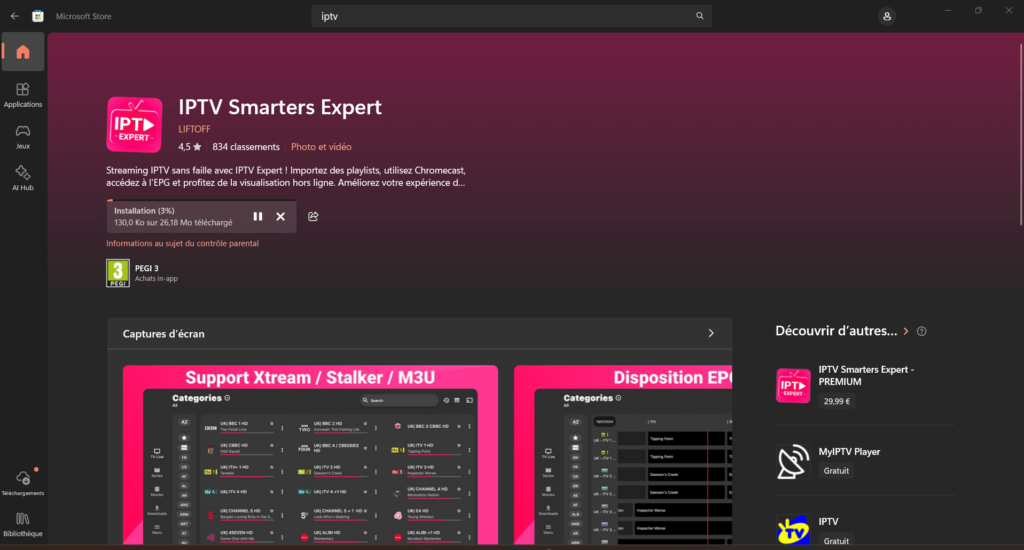Open the Photo et vidéo category link

point(321,147)
